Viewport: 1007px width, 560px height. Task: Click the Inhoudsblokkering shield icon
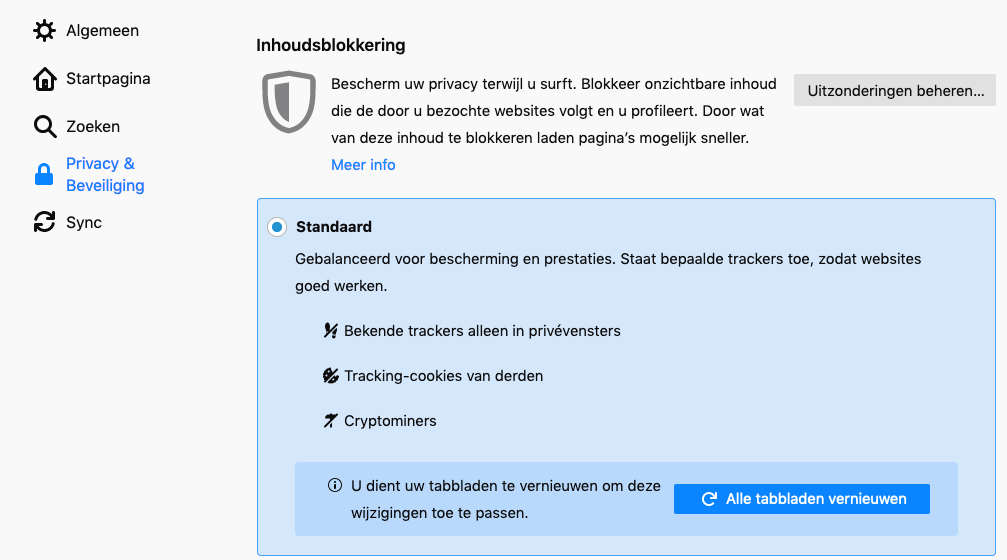pyautogui.click(x=289, y=101)
